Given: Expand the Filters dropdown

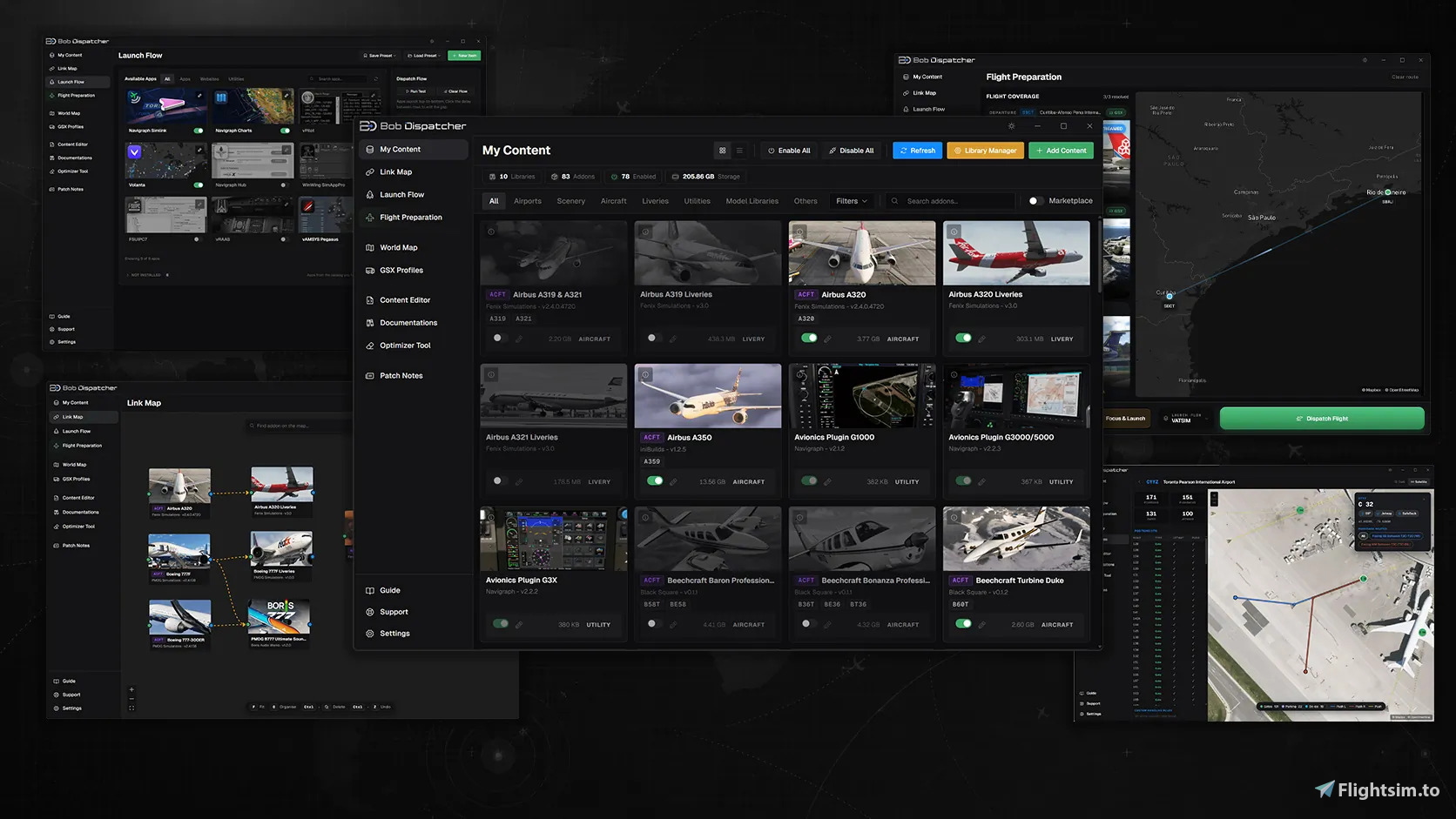Looking at the screenshot, I should coord(852,201).
